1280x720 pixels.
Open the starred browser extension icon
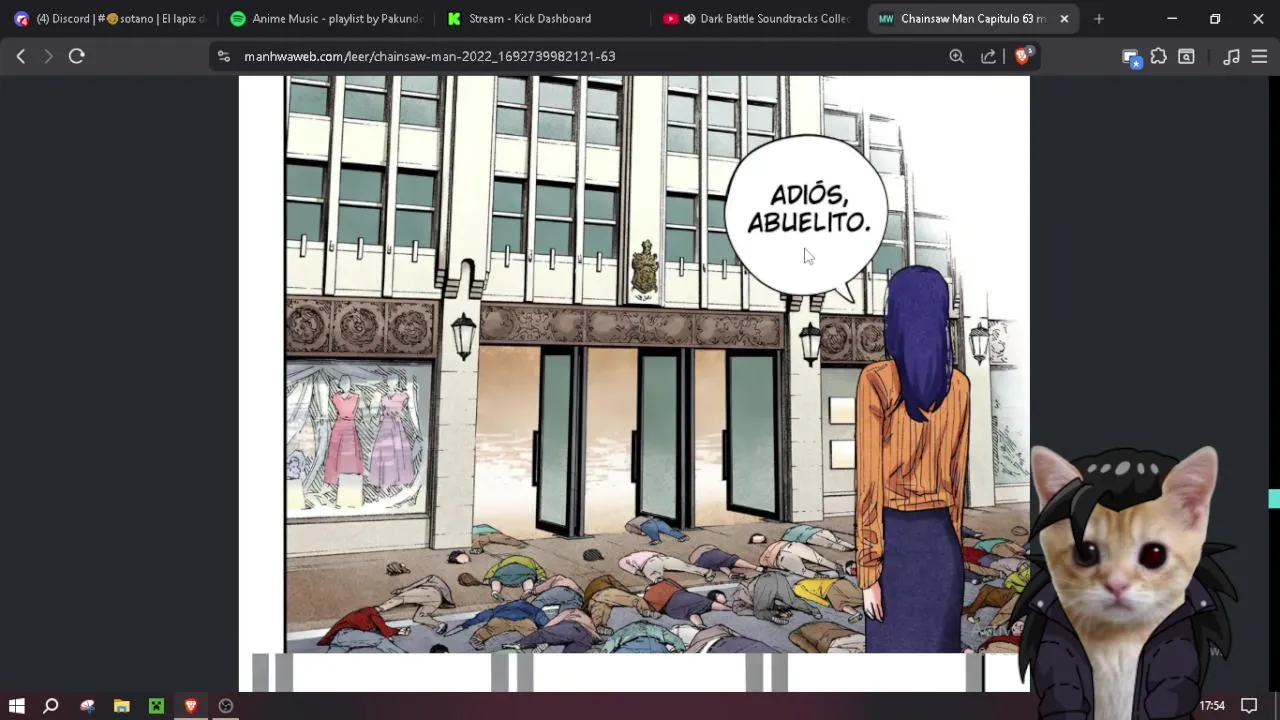tap(1131, 58)
